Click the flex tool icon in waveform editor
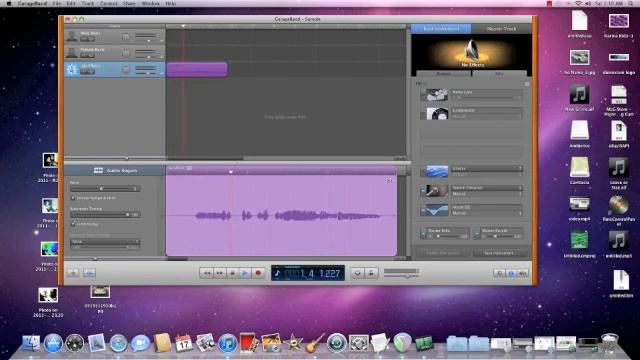The image size is (640, 360). (x=389, y=180)
